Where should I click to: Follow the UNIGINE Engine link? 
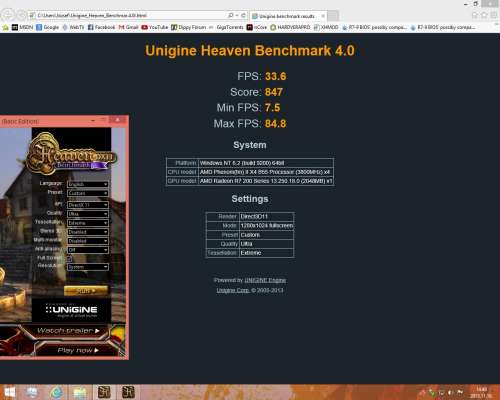coord(265,280)
